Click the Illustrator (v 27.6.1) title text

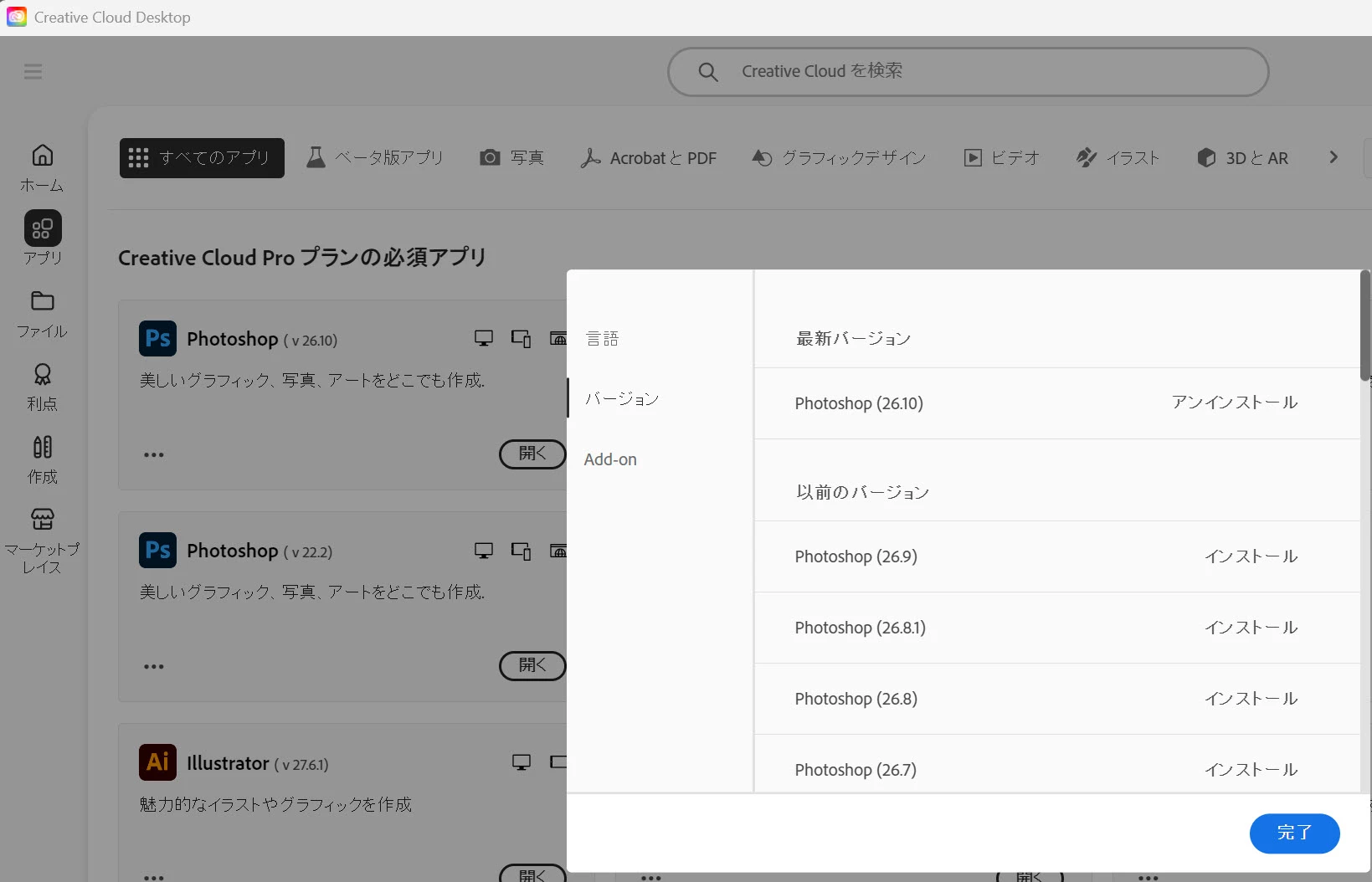tap(258, 763)
